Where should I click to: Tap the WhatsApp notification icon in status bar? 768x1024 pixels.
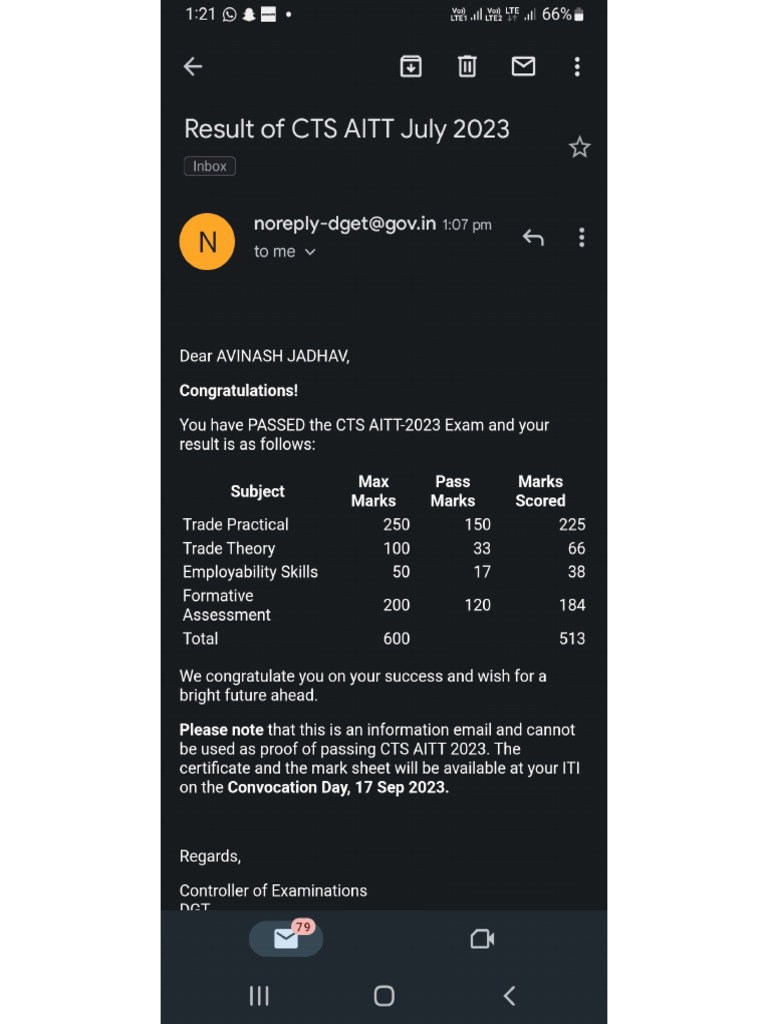(x=230, y=14)
